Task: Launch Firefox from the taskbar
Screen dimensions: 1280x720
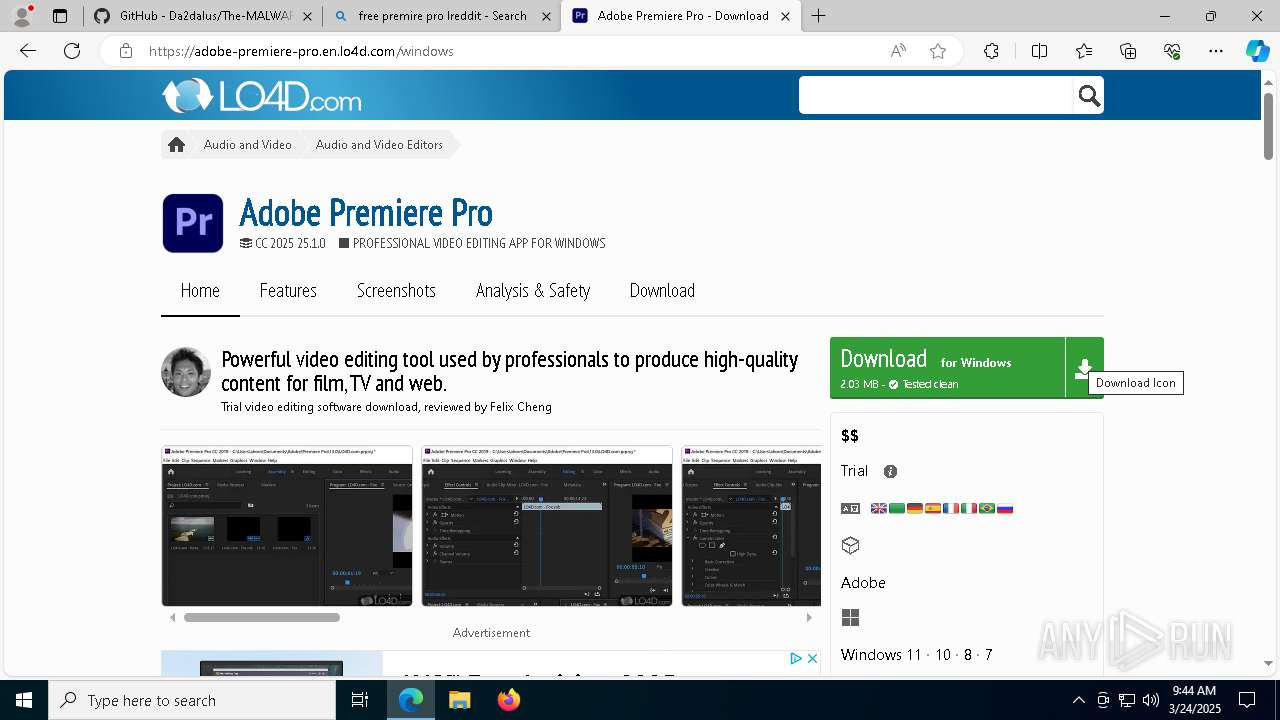Action: tap(509, 700)
